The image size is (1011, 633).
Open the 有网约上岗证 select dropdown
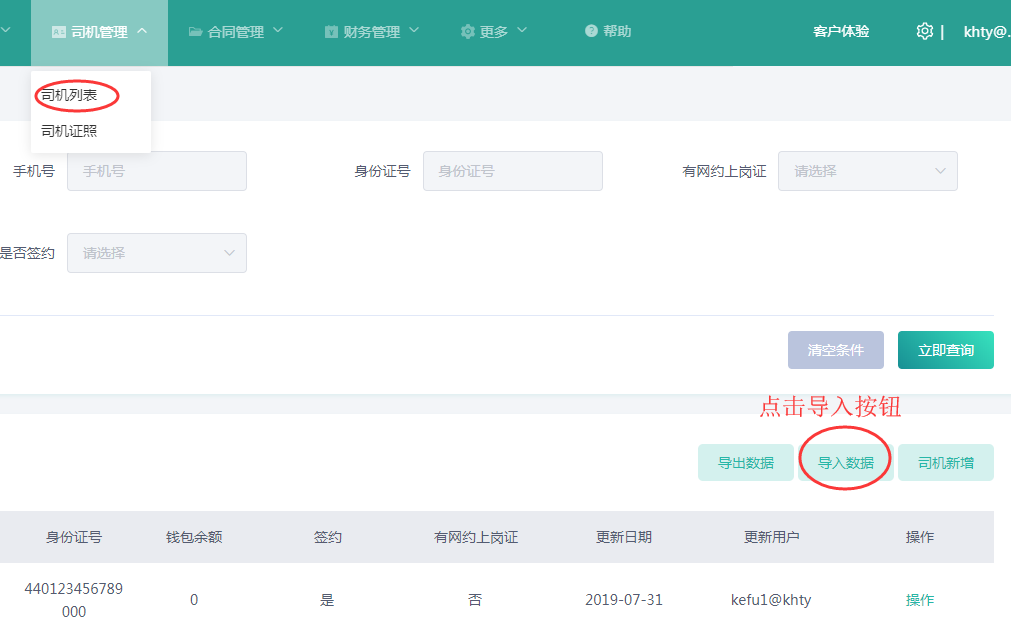pos(867,171)
